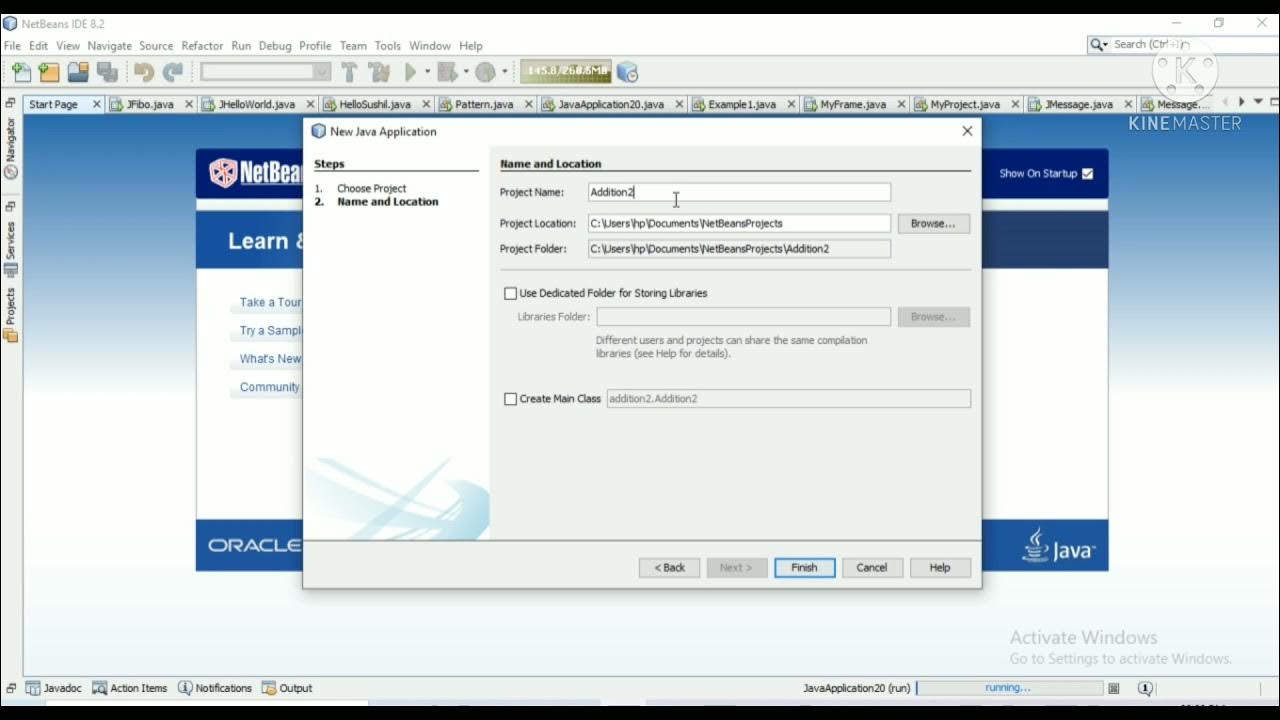Expand the Run Project dropdown arrow
This screenshot has height=720, width=1280.
(x=428, y=72)
